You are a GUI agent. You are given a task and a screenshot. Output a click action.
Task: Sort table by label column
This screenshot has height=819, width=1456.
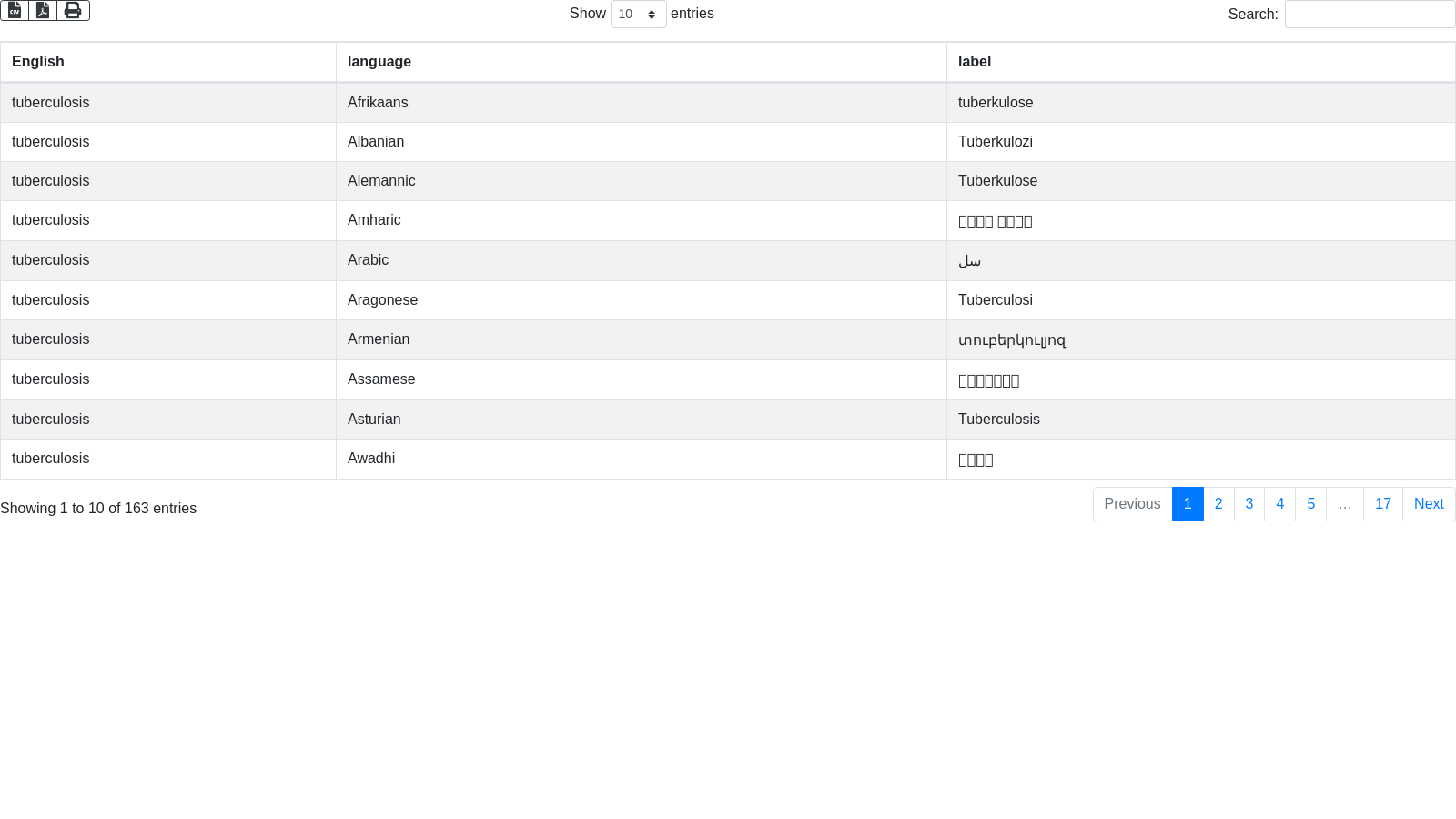975,62
